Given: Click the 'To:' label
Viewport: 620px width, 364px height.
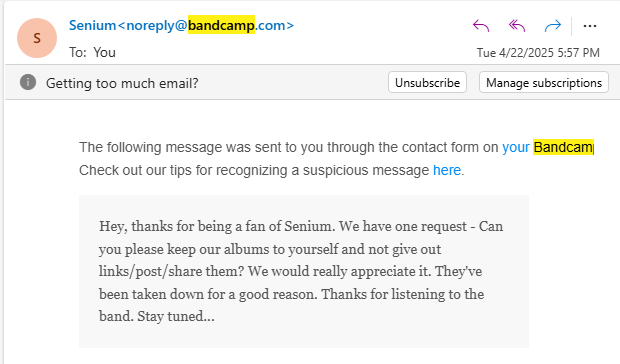Looking at the screenshot, I should (x=78, y=52).
